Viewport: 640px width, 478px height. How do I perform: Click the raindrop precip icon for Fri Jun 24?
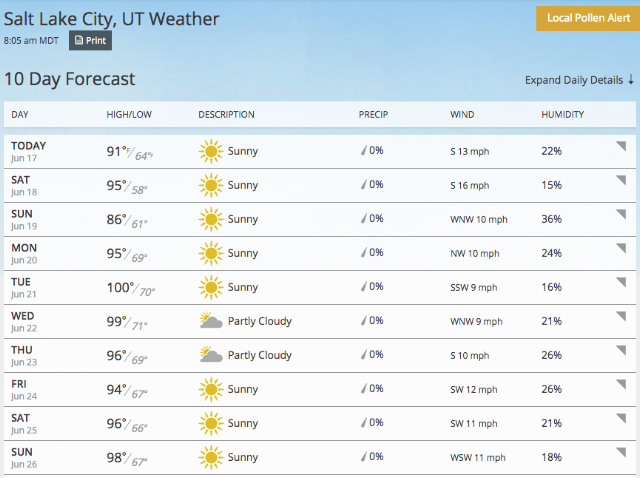(x=363, y=389)
